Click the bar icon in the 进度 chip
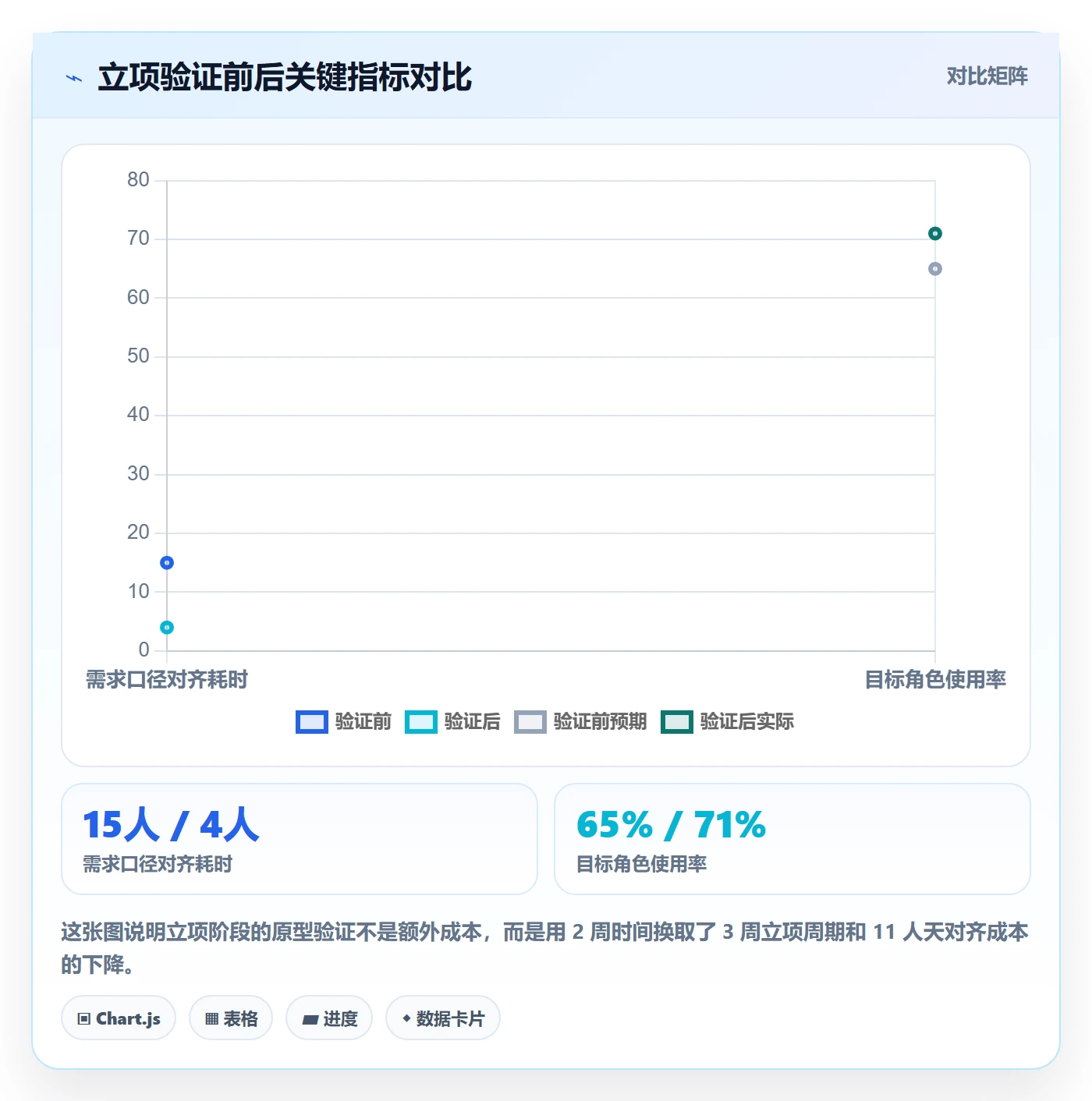The width and height of the screenshot is (1092, 1101). pyautogui.click(x=310, y=1020)
